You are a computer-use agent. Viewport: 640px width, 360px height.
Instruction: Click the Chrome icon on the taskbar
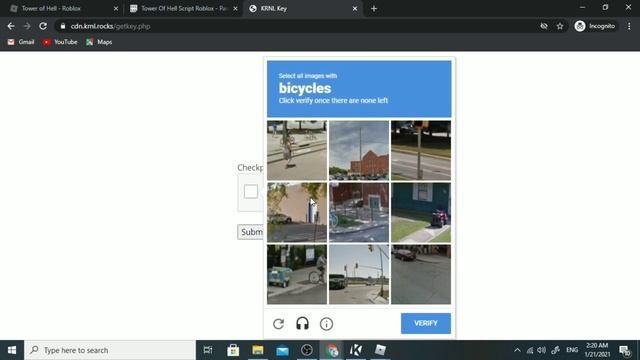[332, 350]
